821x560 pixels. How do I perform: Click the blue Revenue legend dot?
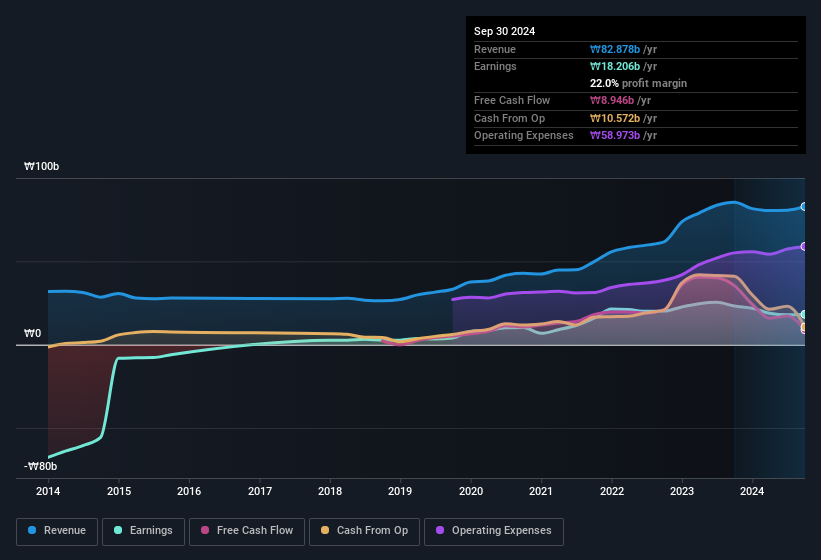pos(33,531)
